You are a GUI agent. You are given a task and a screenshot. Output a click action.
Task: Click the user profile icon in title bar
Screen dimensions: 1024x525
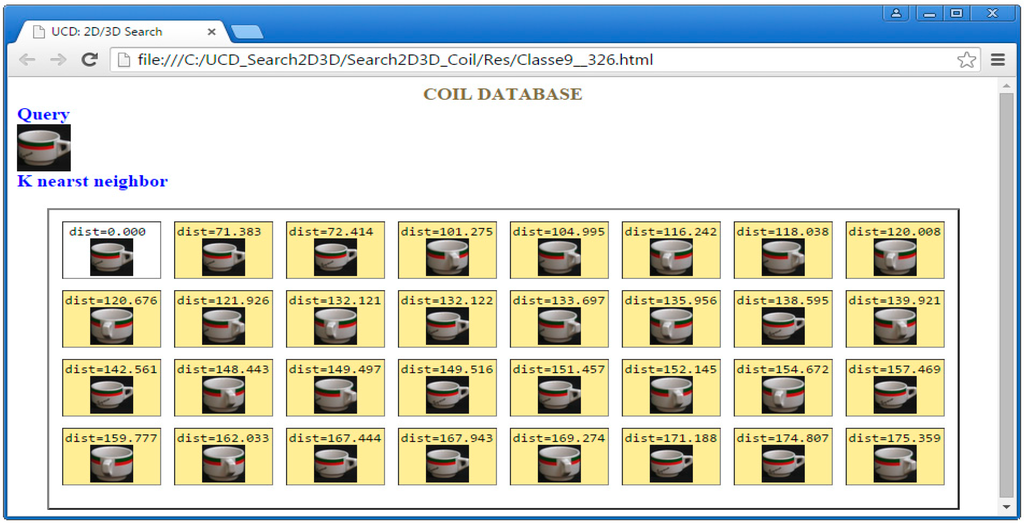[896, 13]
